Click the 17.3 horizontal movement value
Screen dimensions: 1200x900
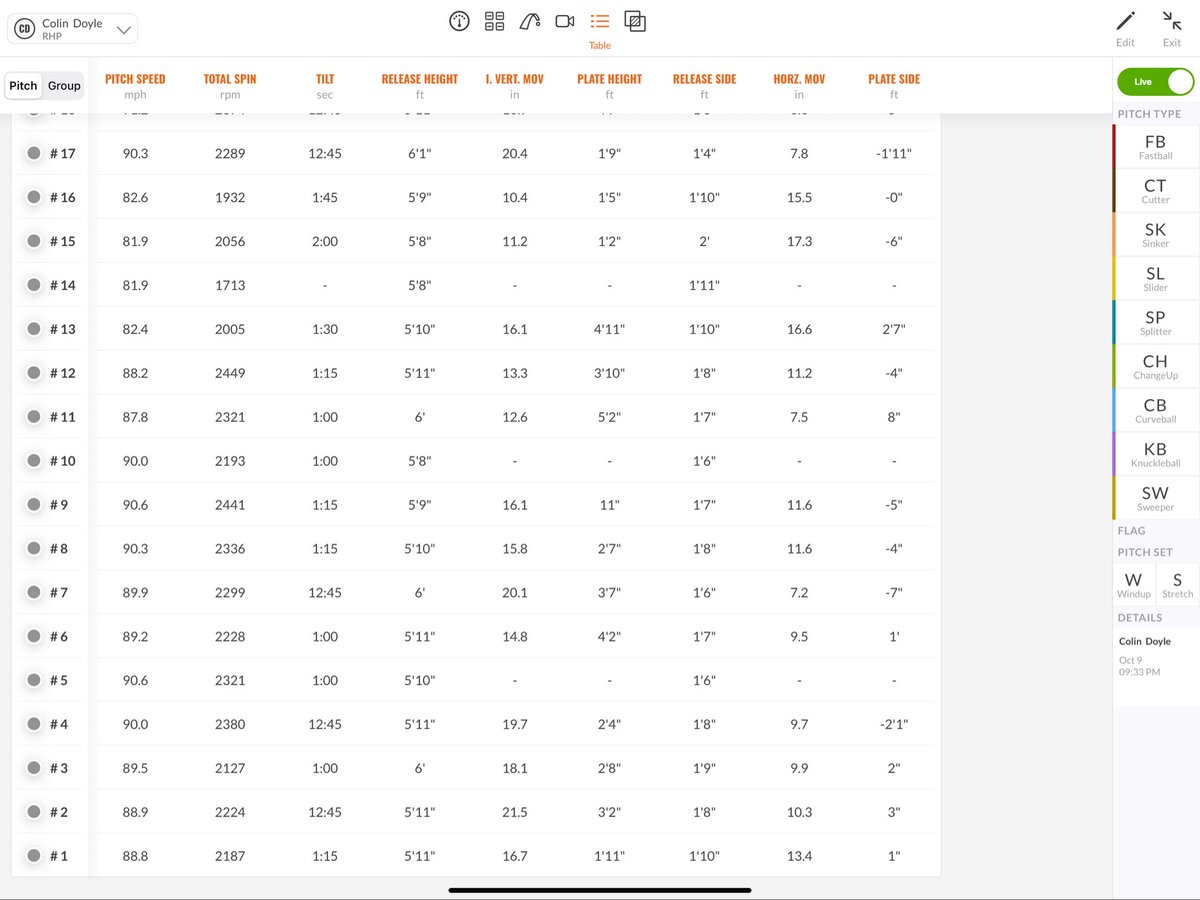[x=799, y=241]
